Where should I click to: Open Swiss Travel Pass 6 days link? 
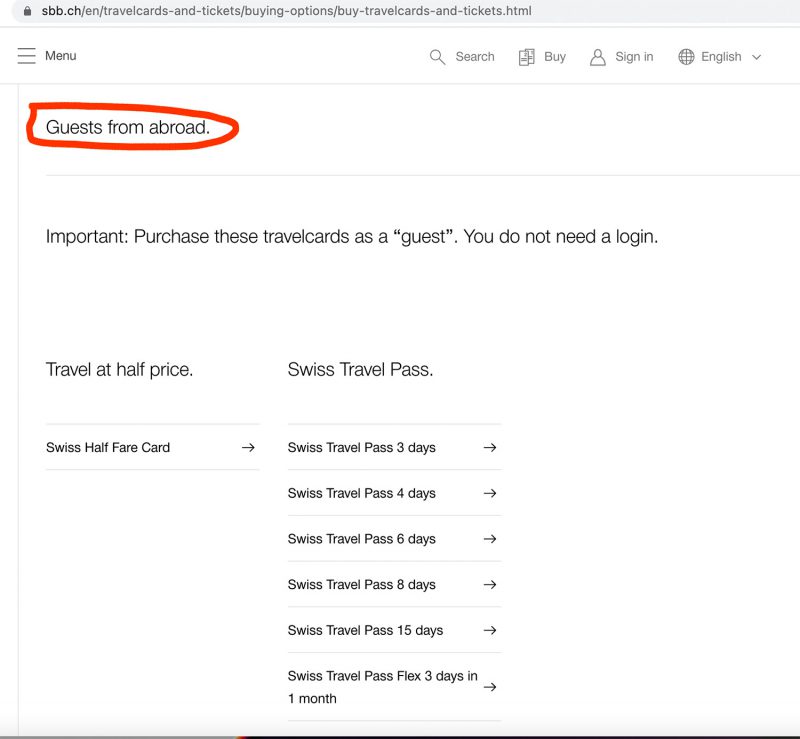point(394,539)
